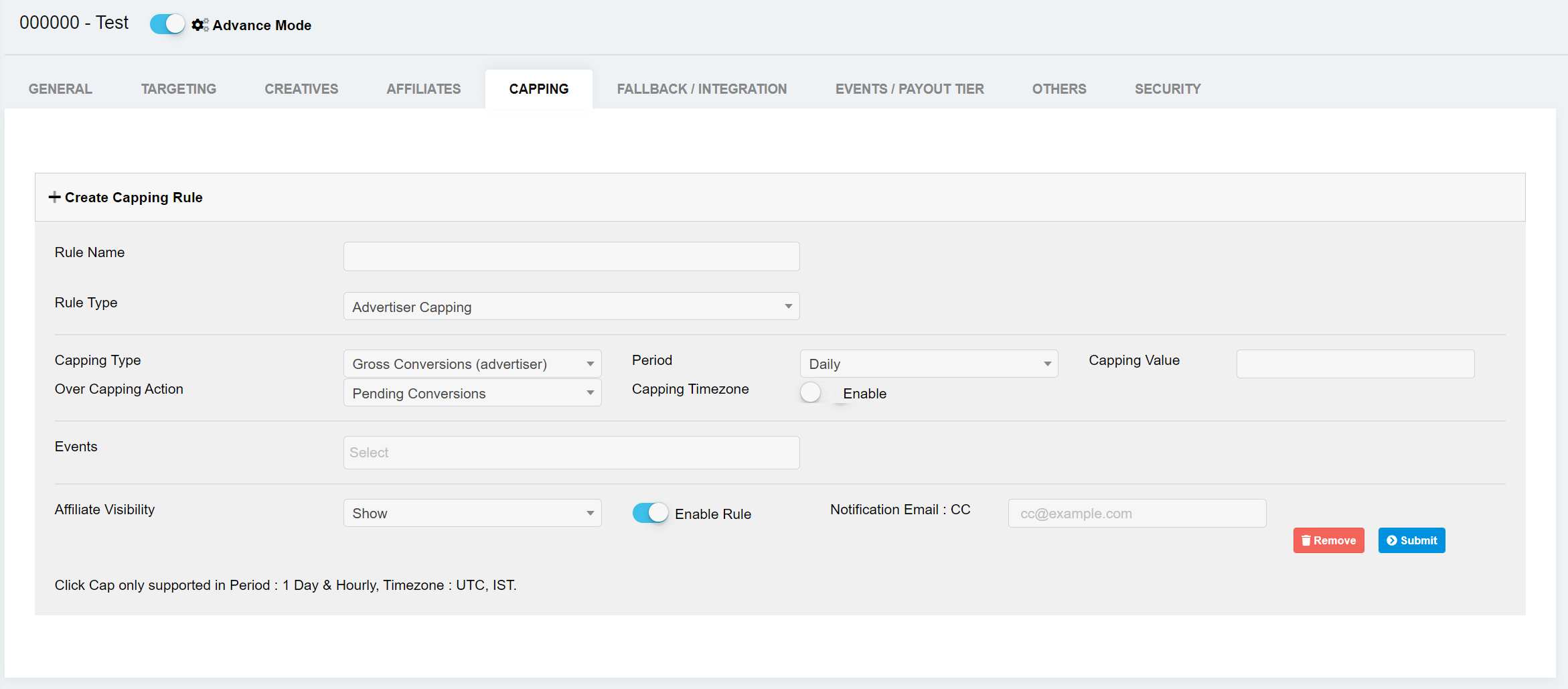
Task: Switch to the Targeting tab
Action: 179,89
